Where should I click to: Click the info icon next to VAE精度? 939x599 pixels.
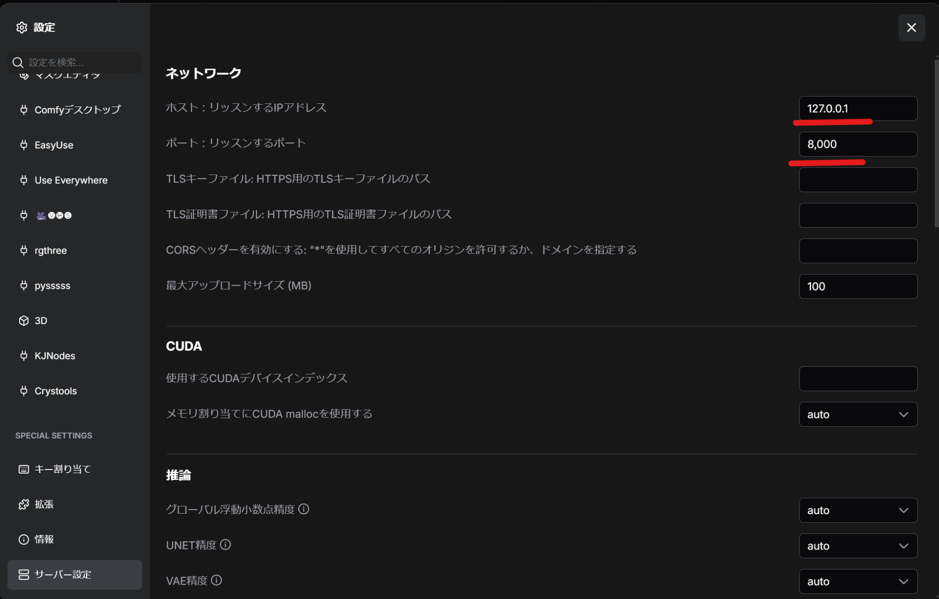point(217,580)
